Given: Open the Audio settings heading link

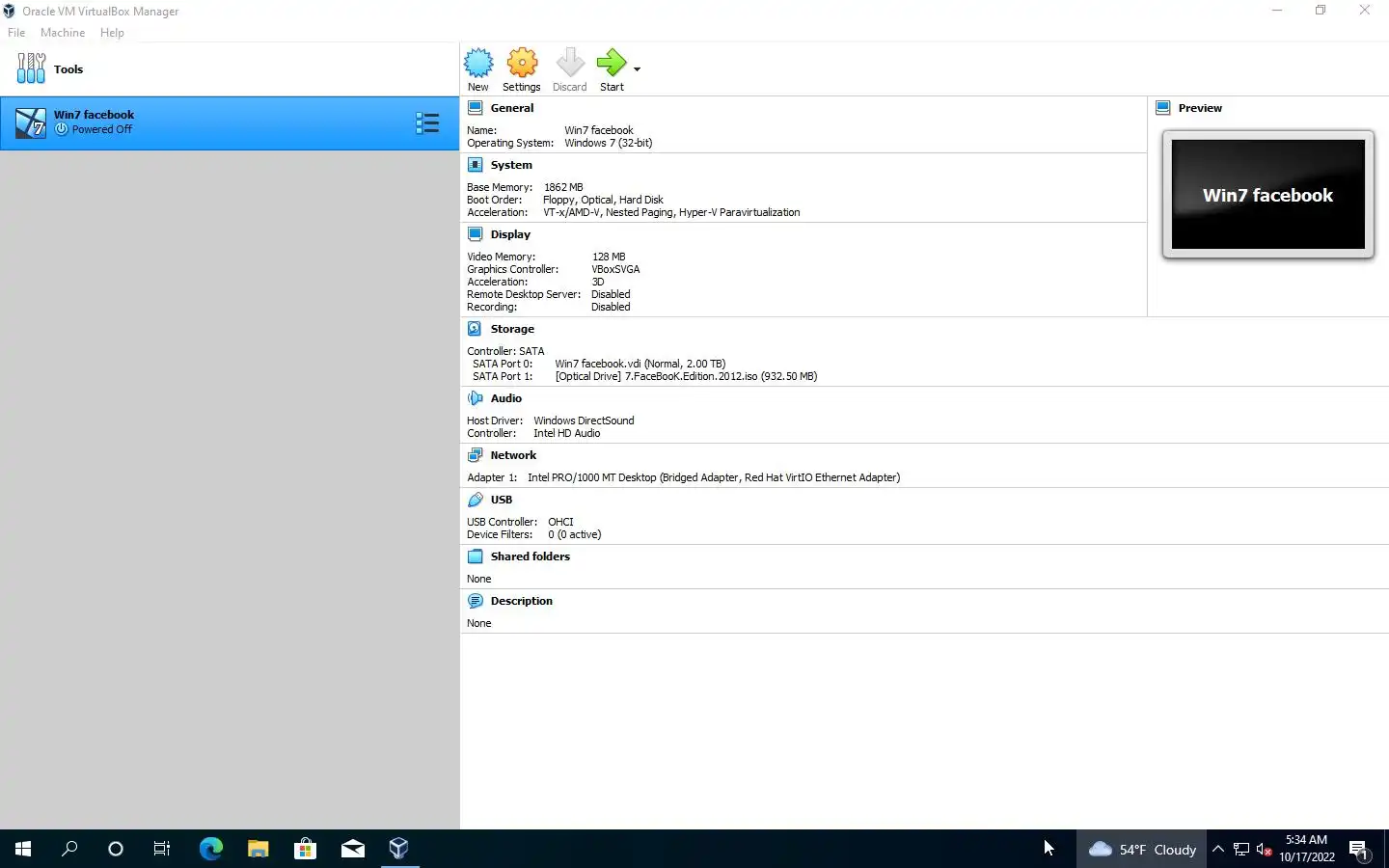Looking at the screenshot, I should [x=506, y=398].
